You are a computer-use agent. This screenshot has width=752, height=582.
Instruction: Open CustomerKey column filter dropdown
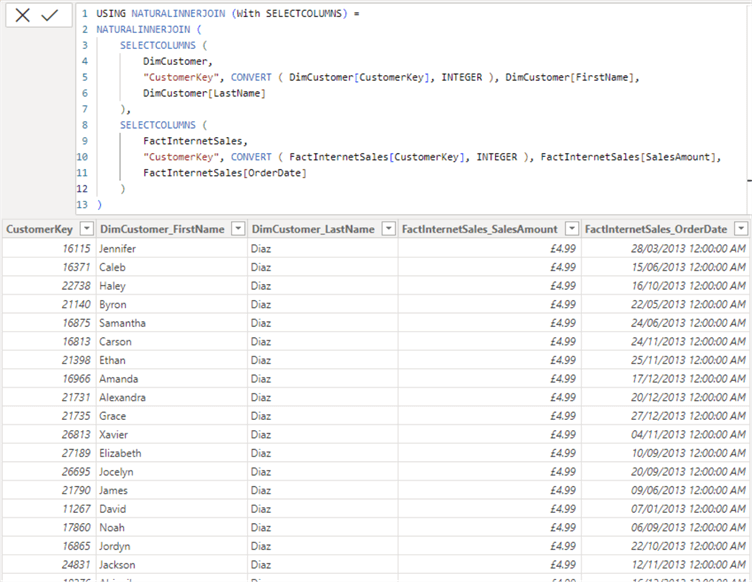point(86,229)
